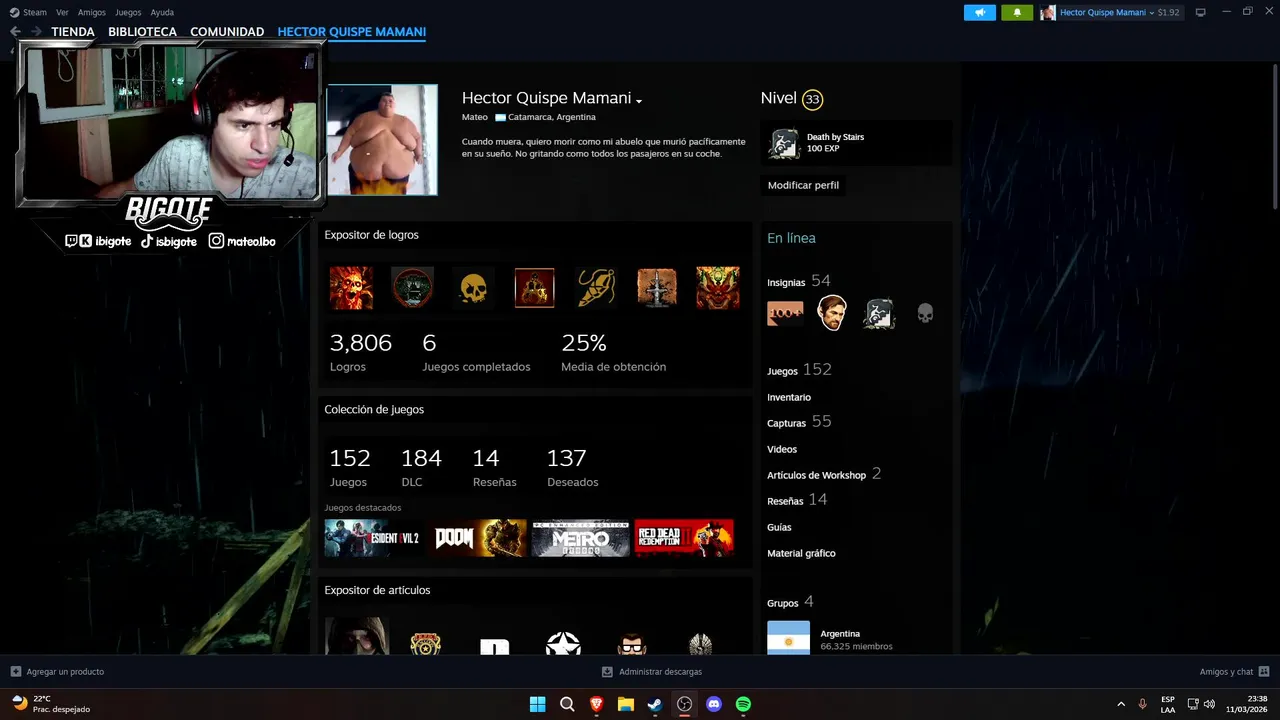Go back using the left arrow

[15, 32]
